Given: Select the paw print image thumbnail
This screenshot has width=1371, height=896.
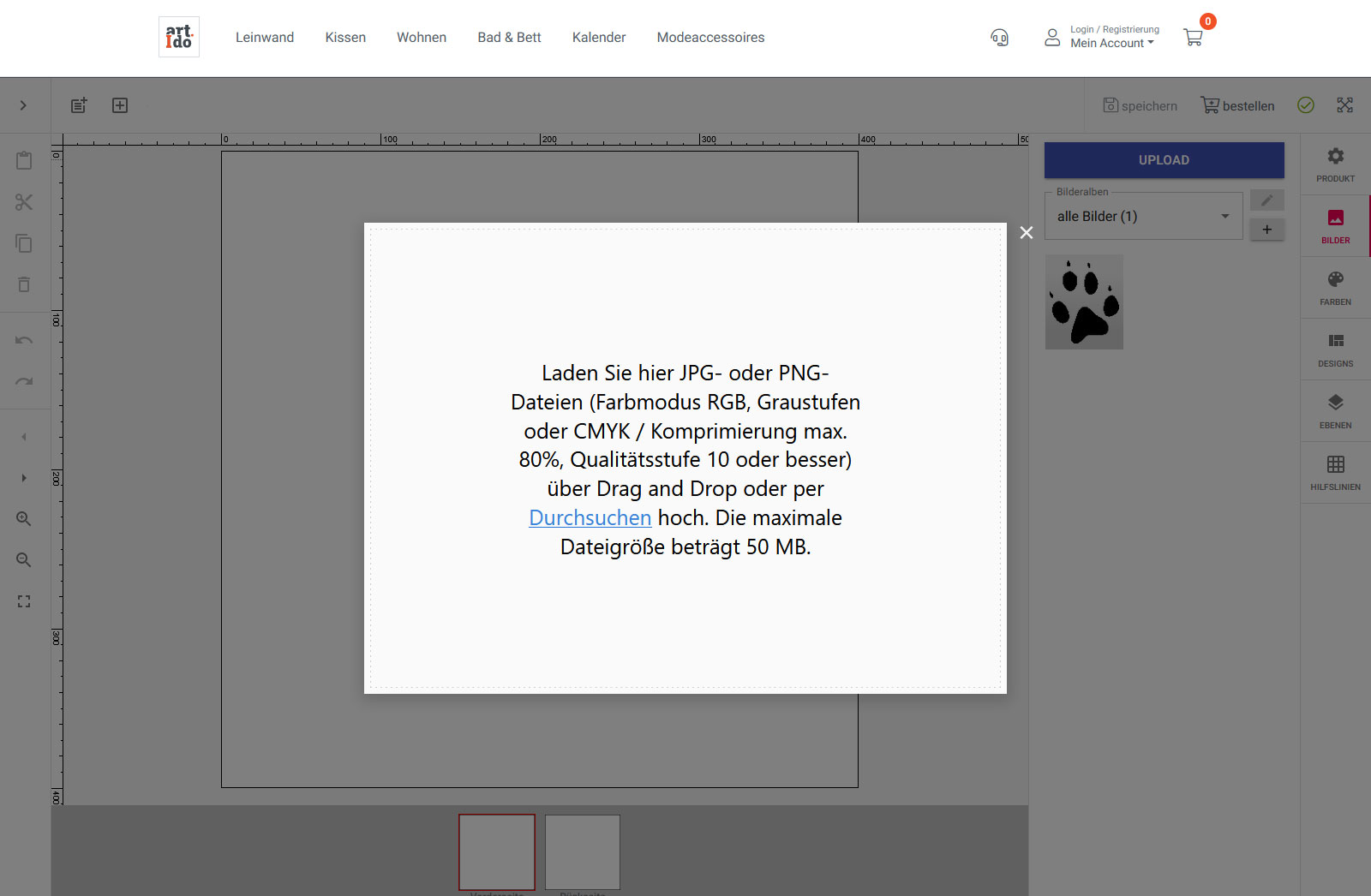Looking at the screenshot, I should pyautogui.click(x=1084, y=302).
